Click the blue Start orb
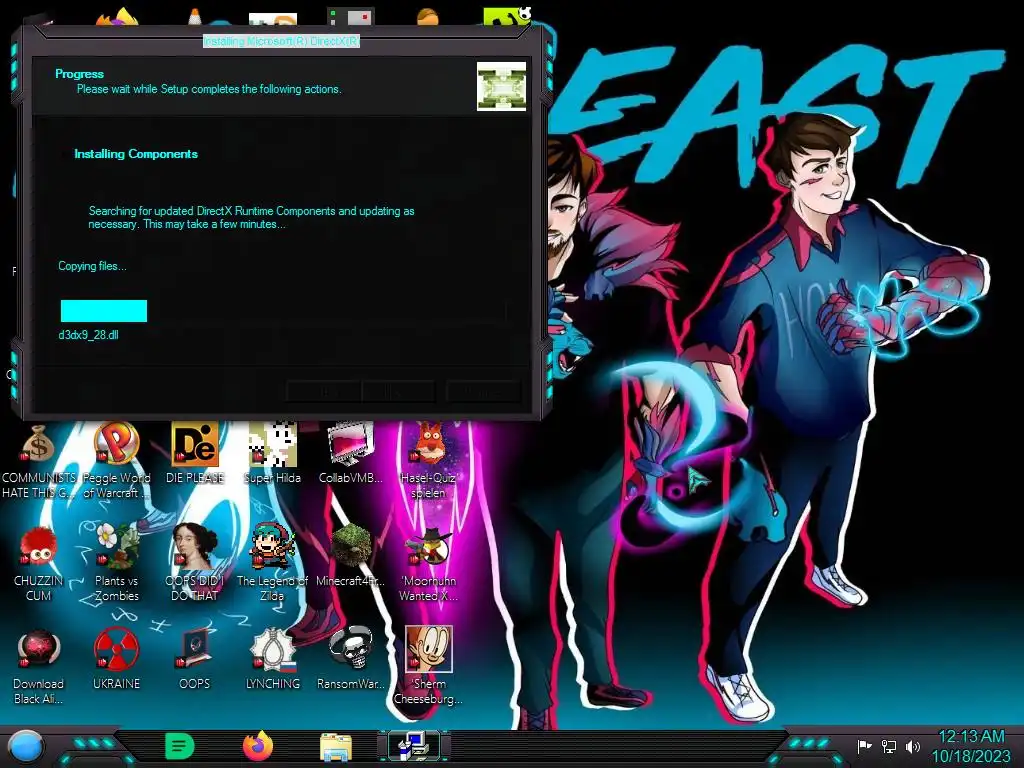This screenshot has height=768, width=1024. pyautogui.click(x=25, y=746)
